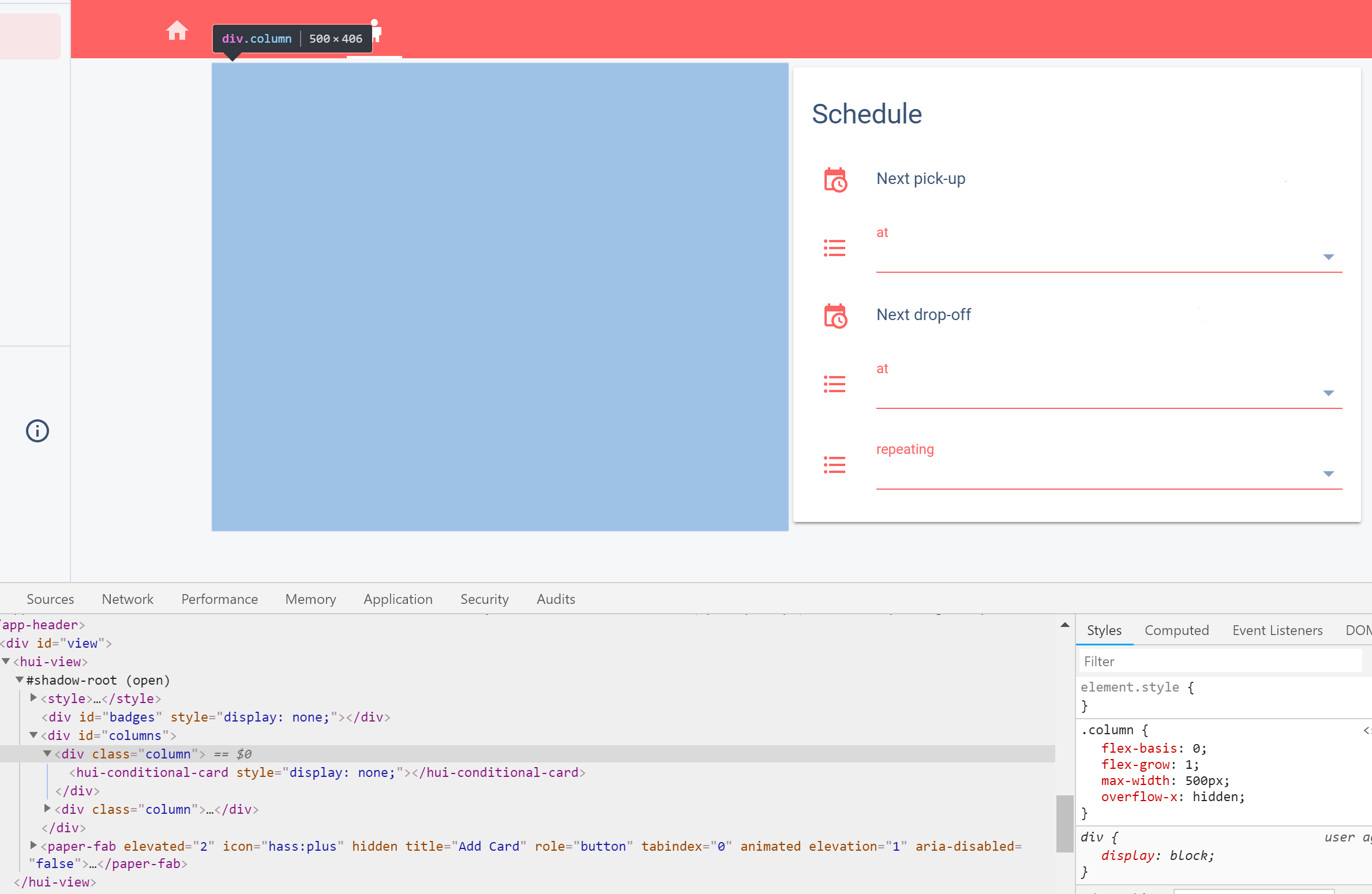Click the Next drop-off calendar clock icon
This screenshot has height=894, width=1372.
(x=835, y=315)
